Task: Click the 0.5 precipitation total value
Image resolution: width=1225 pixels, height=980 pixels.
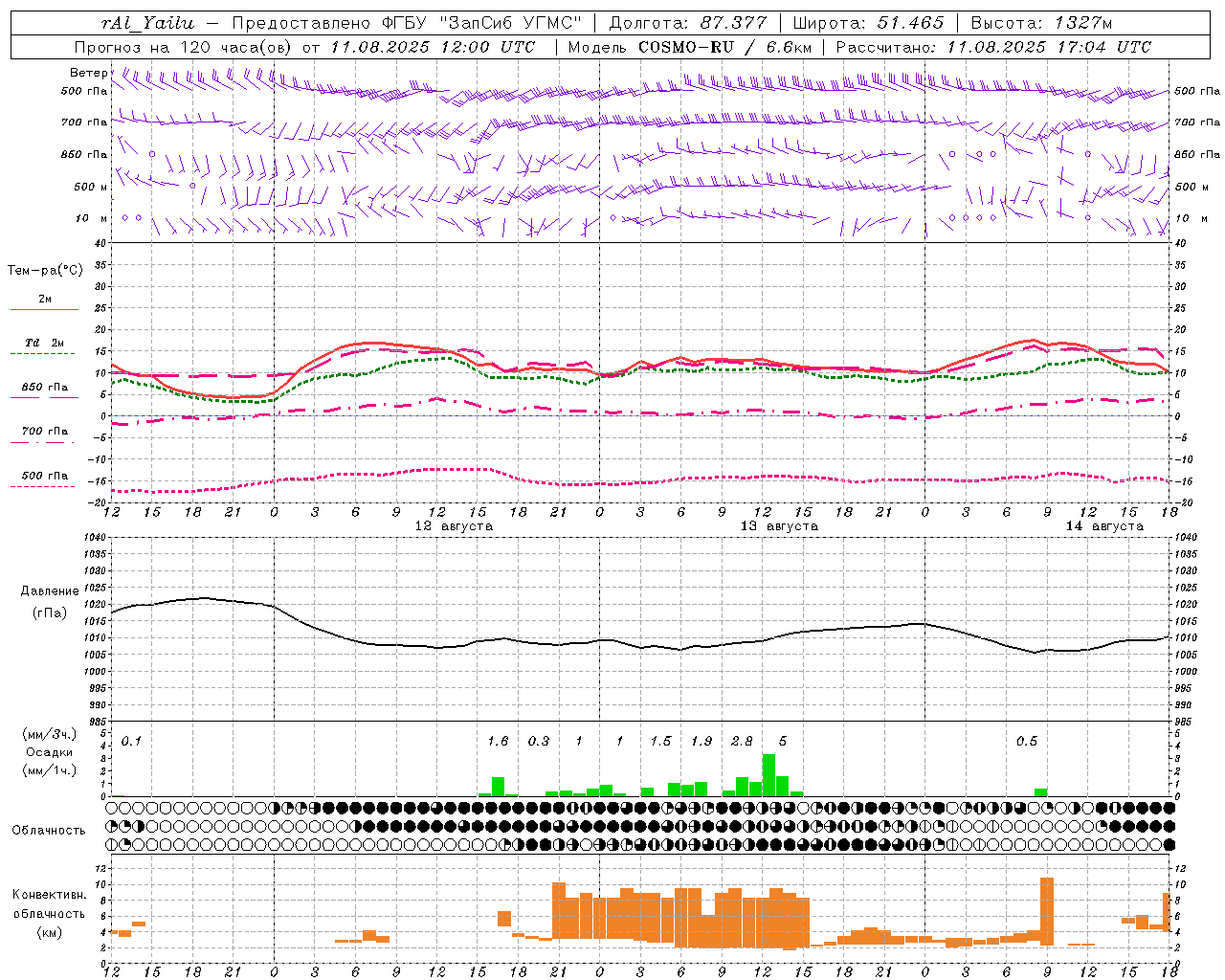Action: 1027,741
